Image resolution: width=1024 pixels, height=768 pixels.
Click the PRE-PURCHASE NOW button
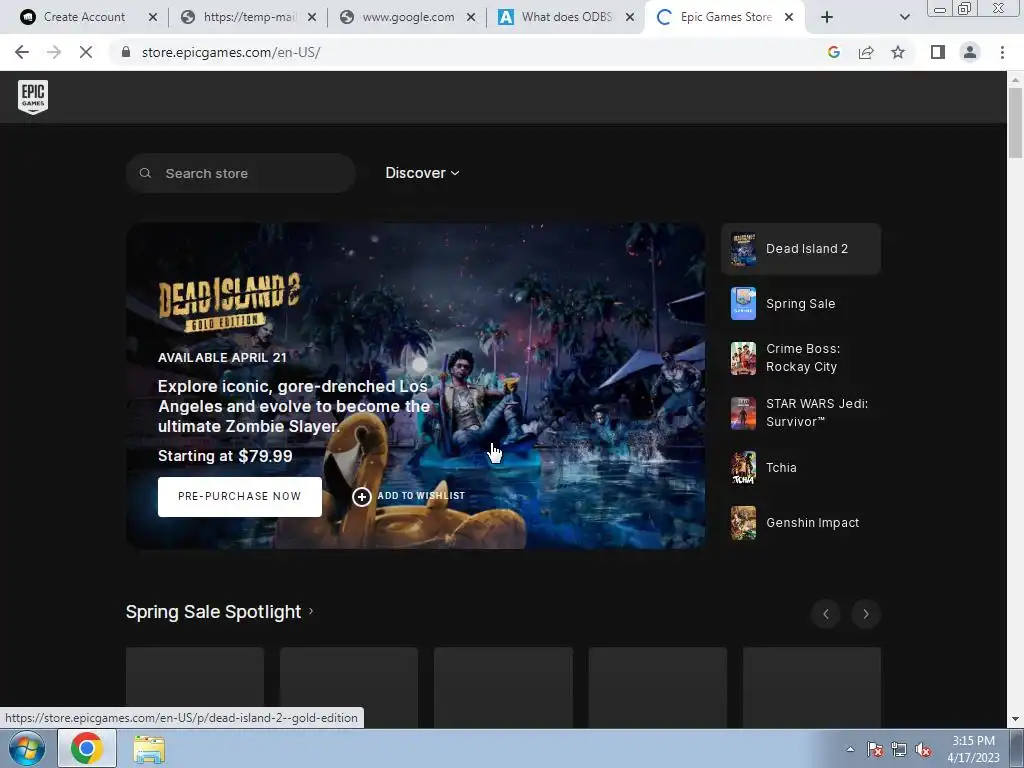coord(240,496)
